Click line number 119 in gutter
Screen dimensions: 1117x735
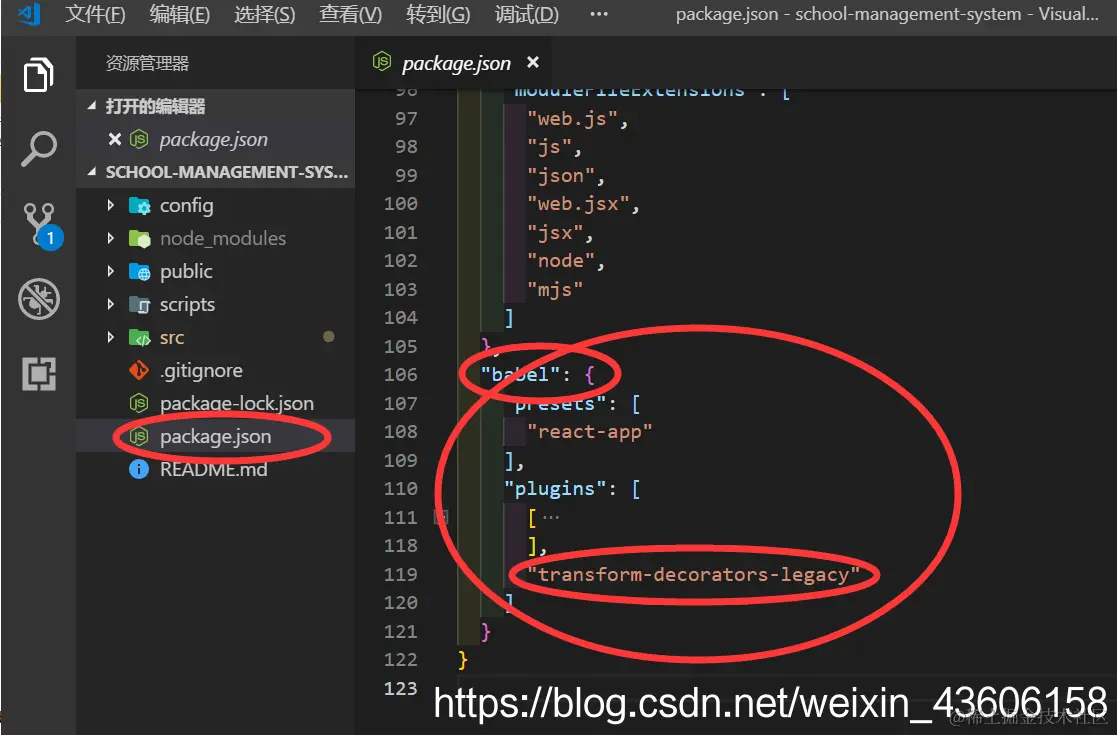(400, 574)
